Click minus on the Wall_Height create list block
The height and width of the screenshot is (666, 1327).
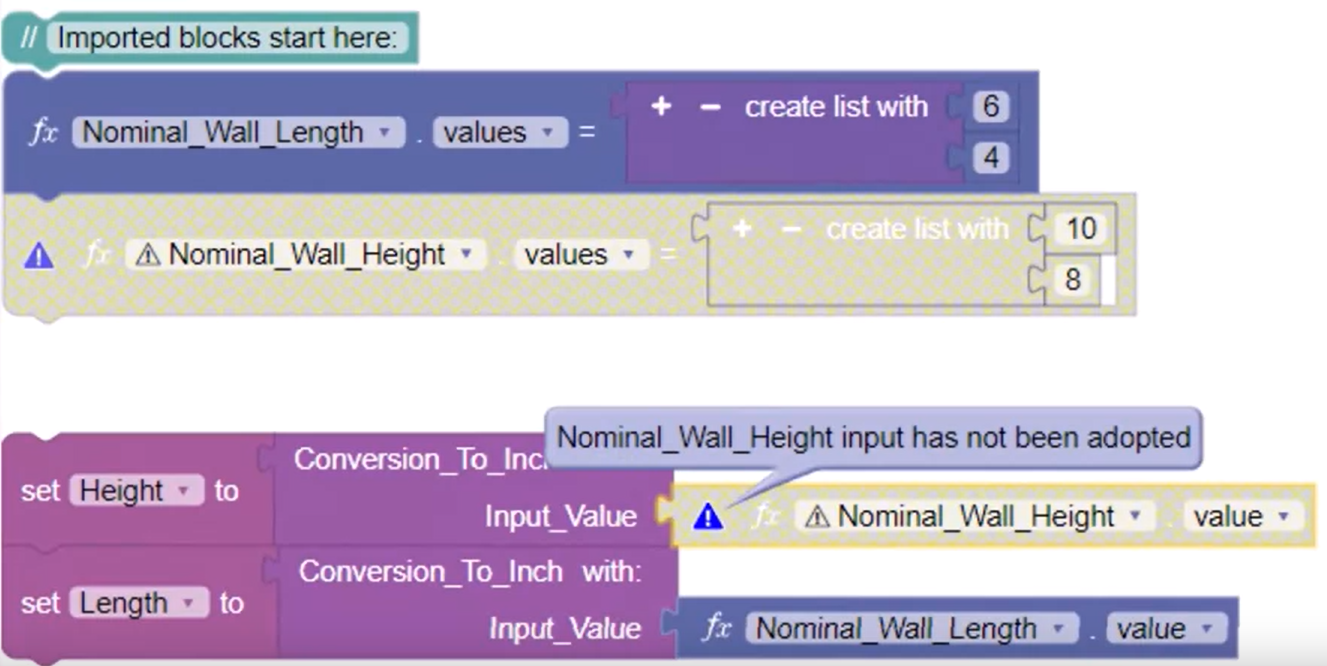(790, 229)
